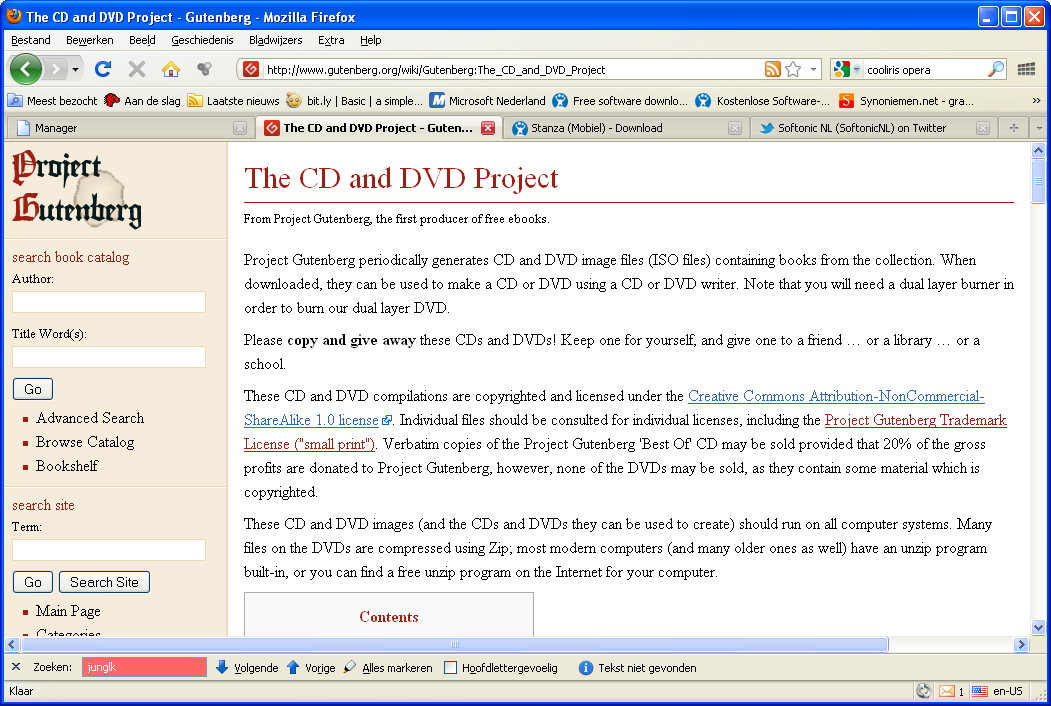Open the Kostenlose Software bookmark
This screenshot has width=1051, height=706.
762,101
